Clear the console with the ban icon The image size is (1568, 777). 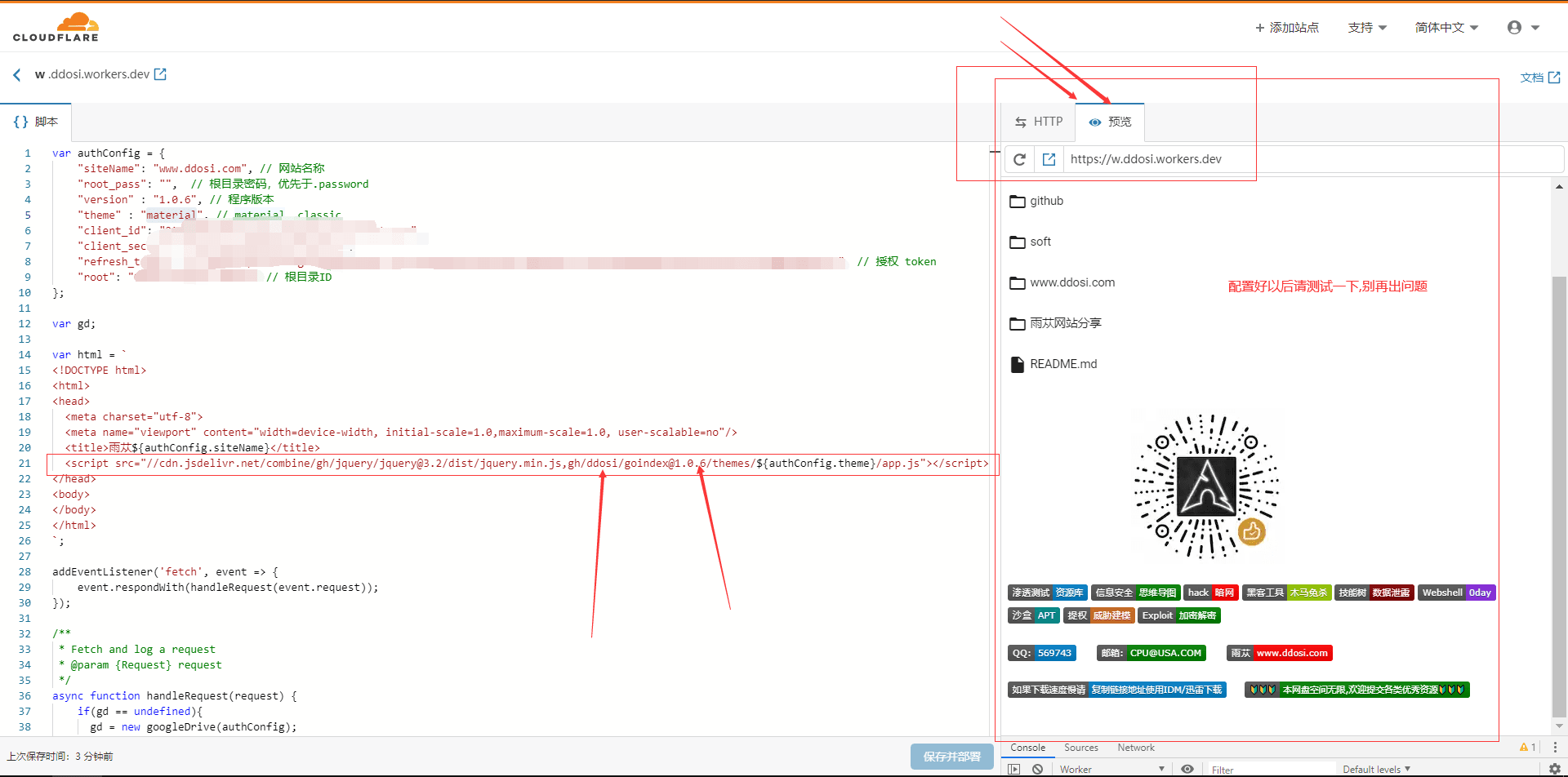pyautogui.click(x=1037, y=769)
